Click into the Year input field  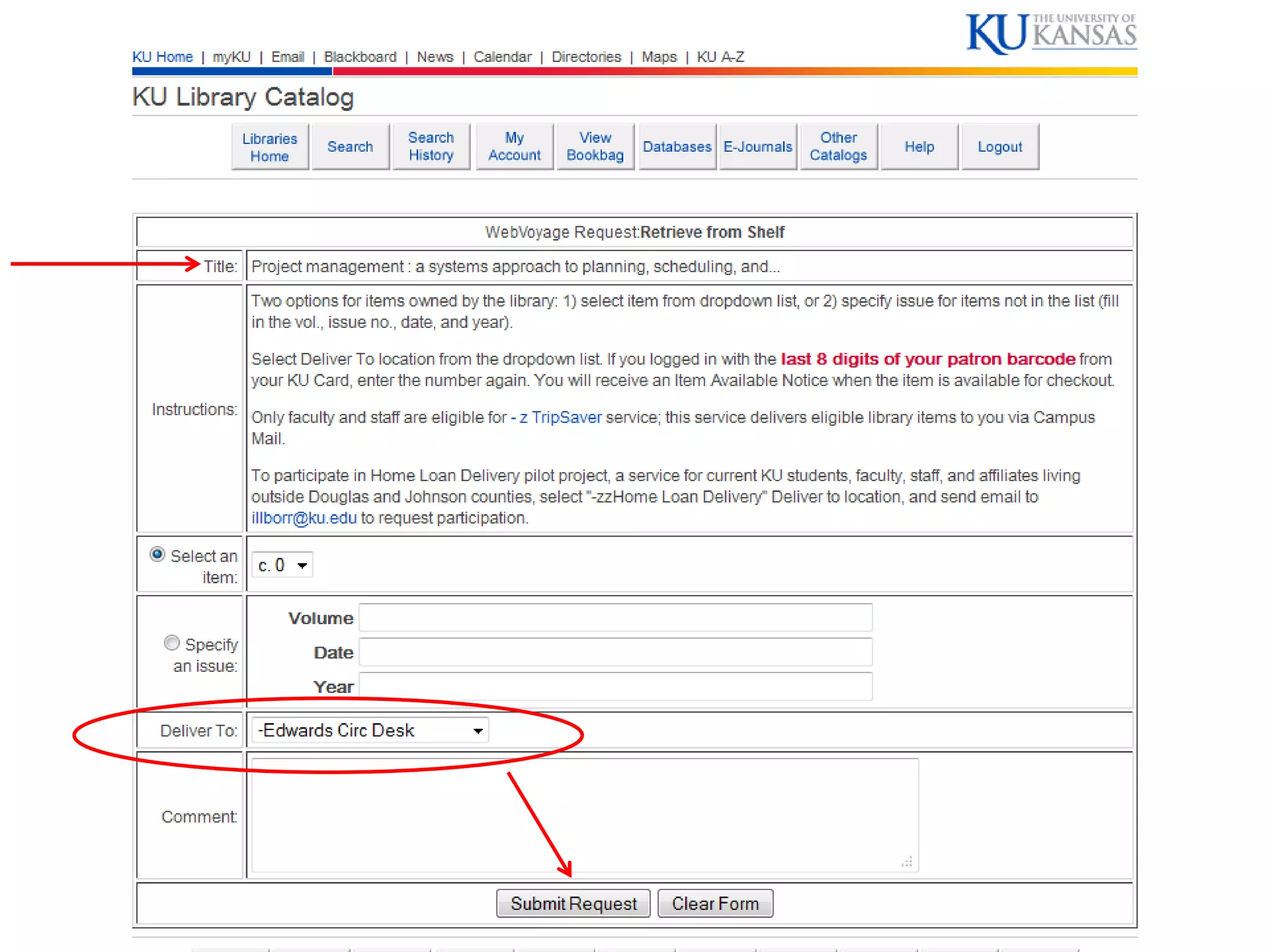(615, 687)
